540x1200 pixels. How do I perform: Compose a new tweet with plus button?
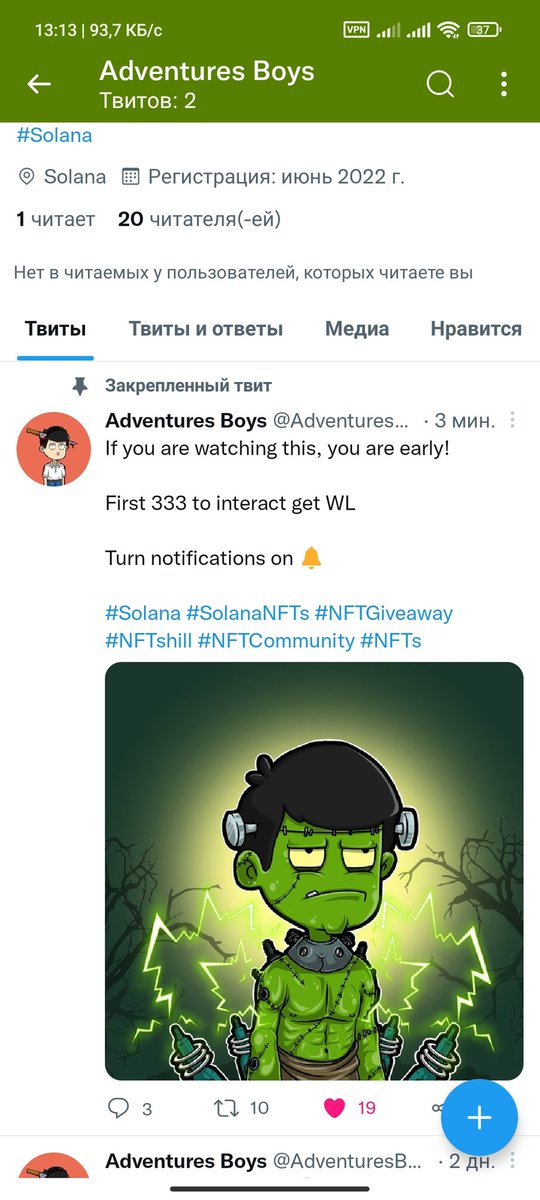[479, 1117]
